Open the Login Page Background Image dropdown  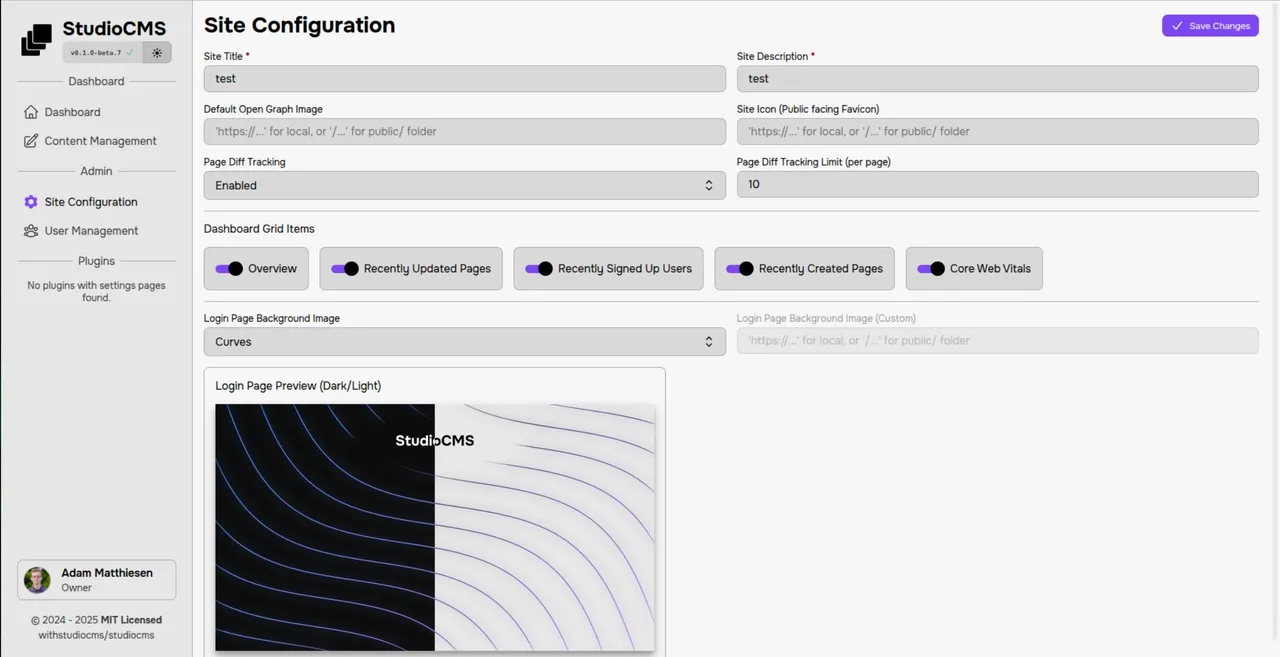point(464,341)
